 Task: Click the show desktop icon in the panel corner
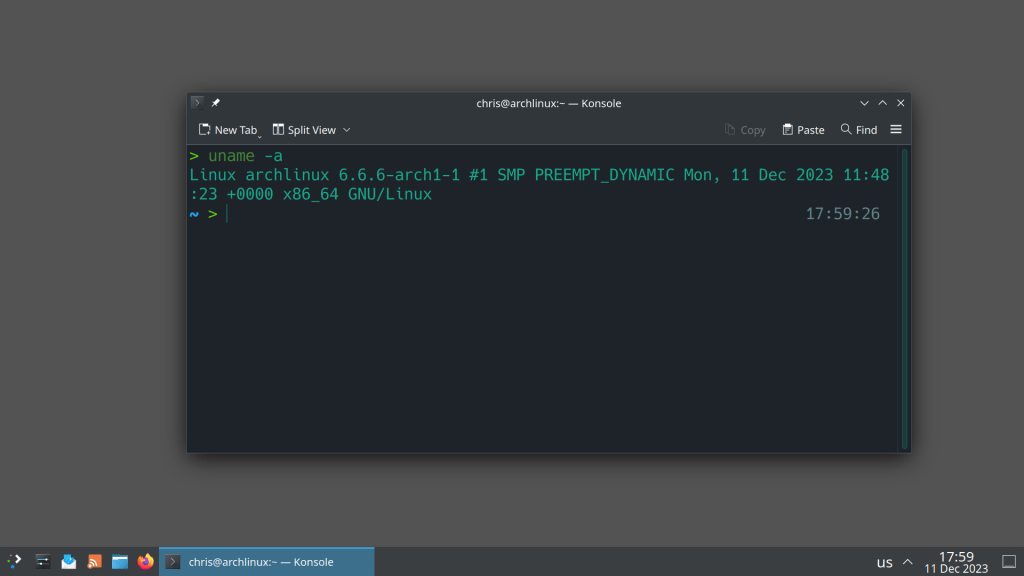pyautogui.click(x=1009, y=562)
